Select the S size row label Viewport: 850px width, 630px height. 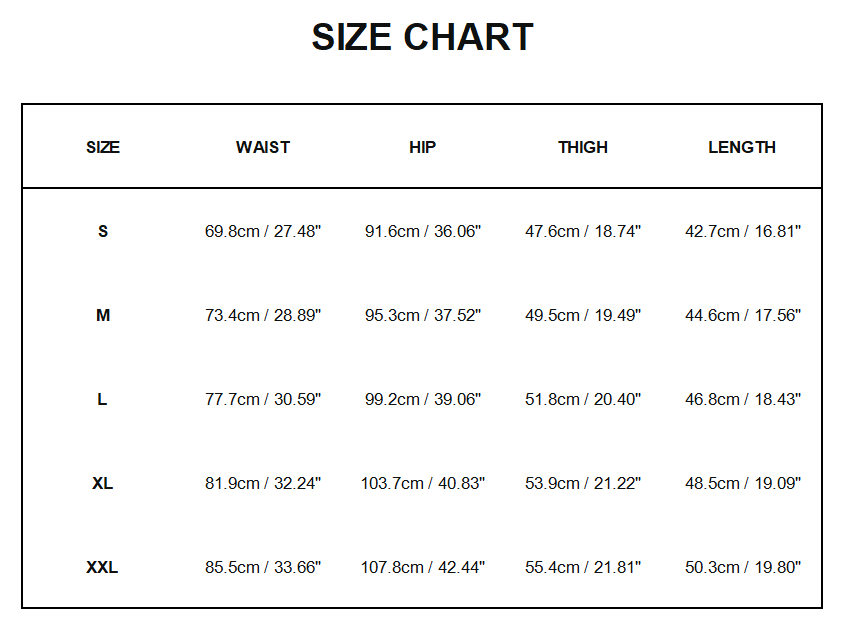(x=103, y=231)
